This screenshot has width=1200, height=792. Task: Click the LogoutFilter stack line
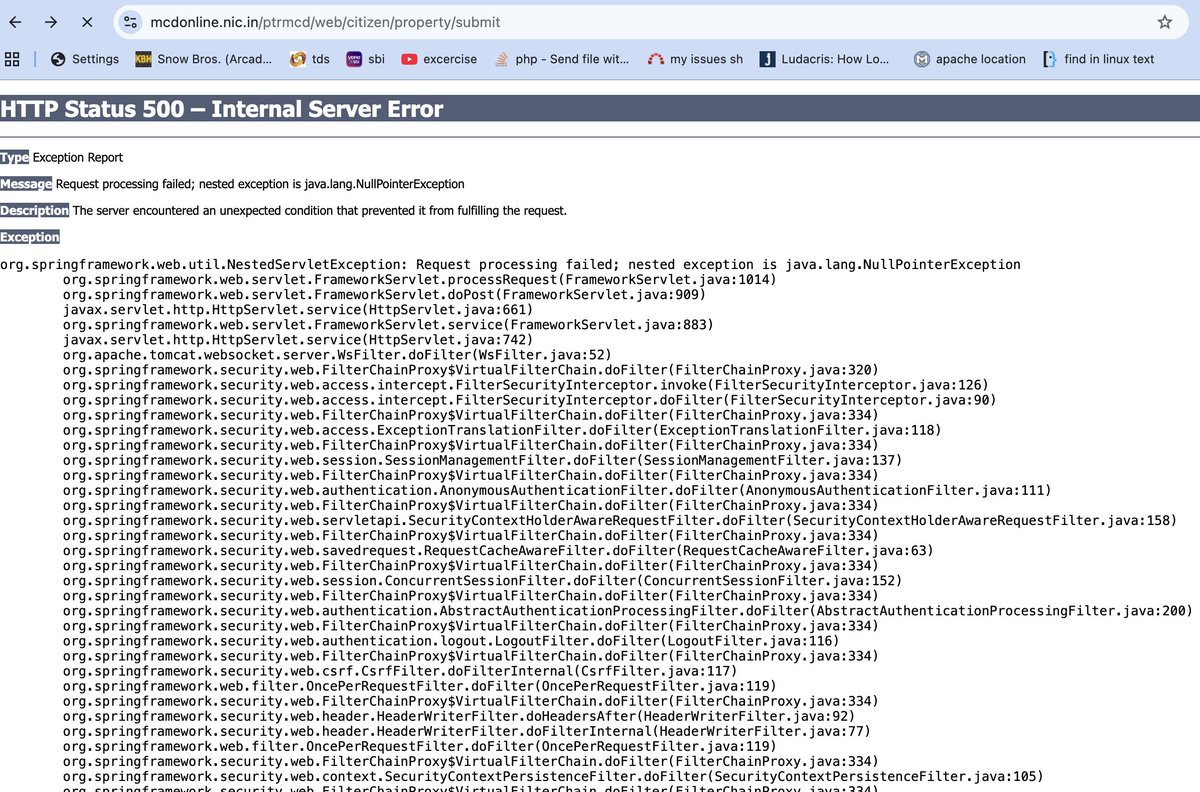click(x=450, y=641)
